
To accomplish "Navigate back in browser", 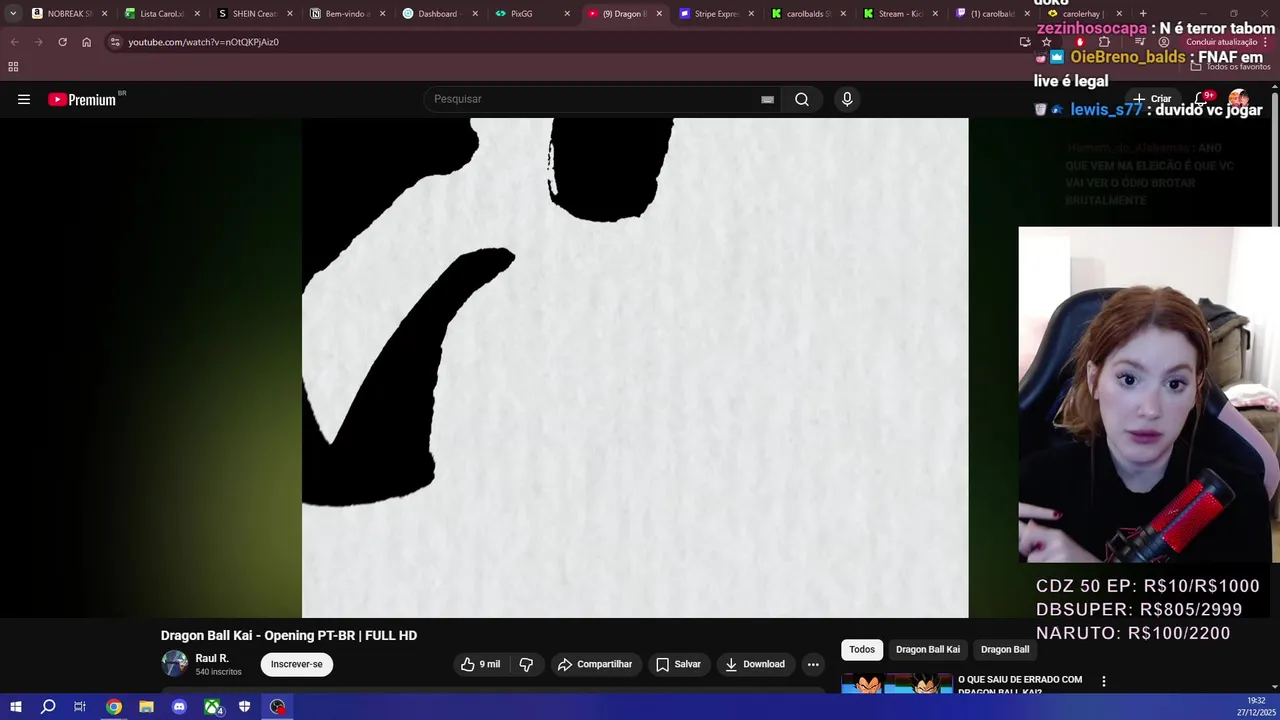I will tap(14, 42).
